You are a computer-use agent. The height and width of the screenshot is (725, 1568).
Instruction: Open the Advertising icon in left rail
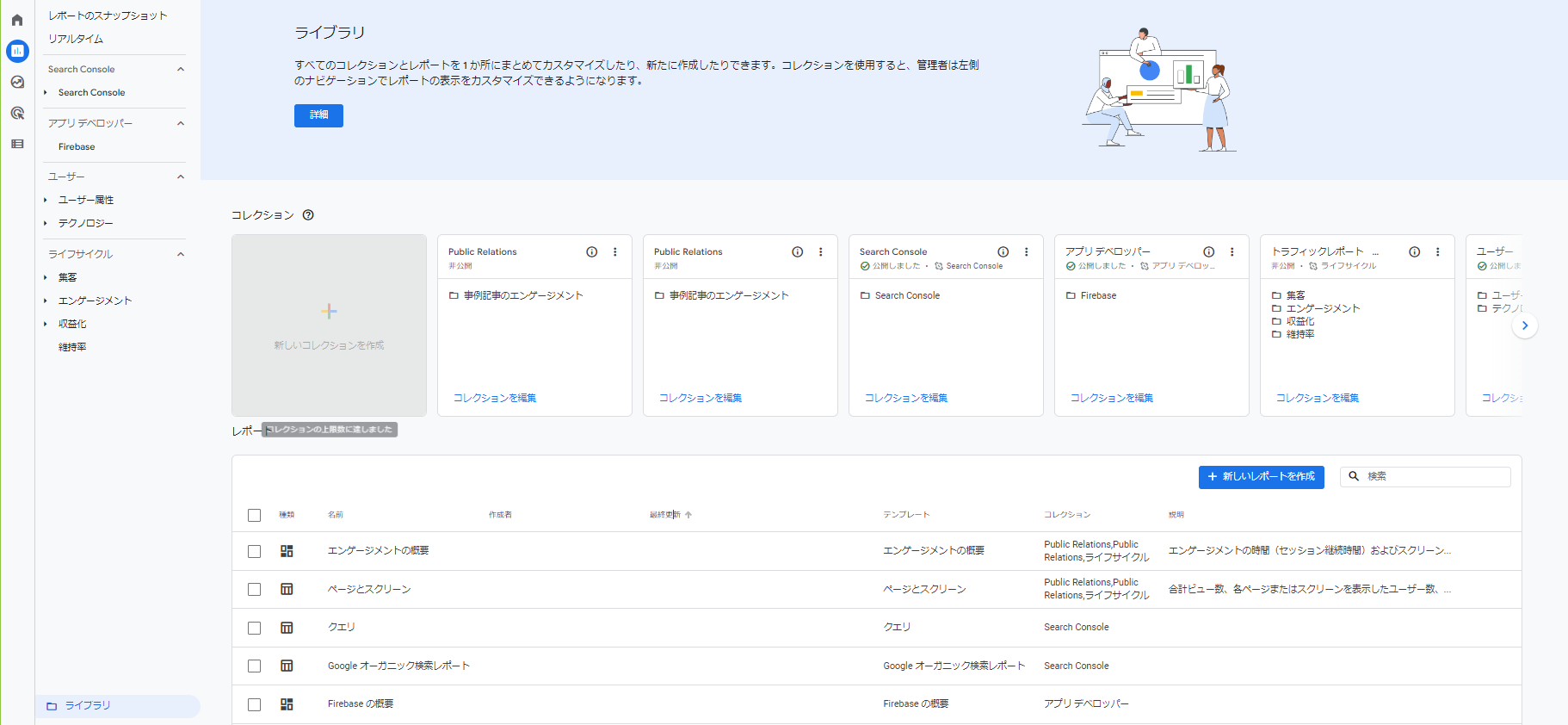[17, 113]
